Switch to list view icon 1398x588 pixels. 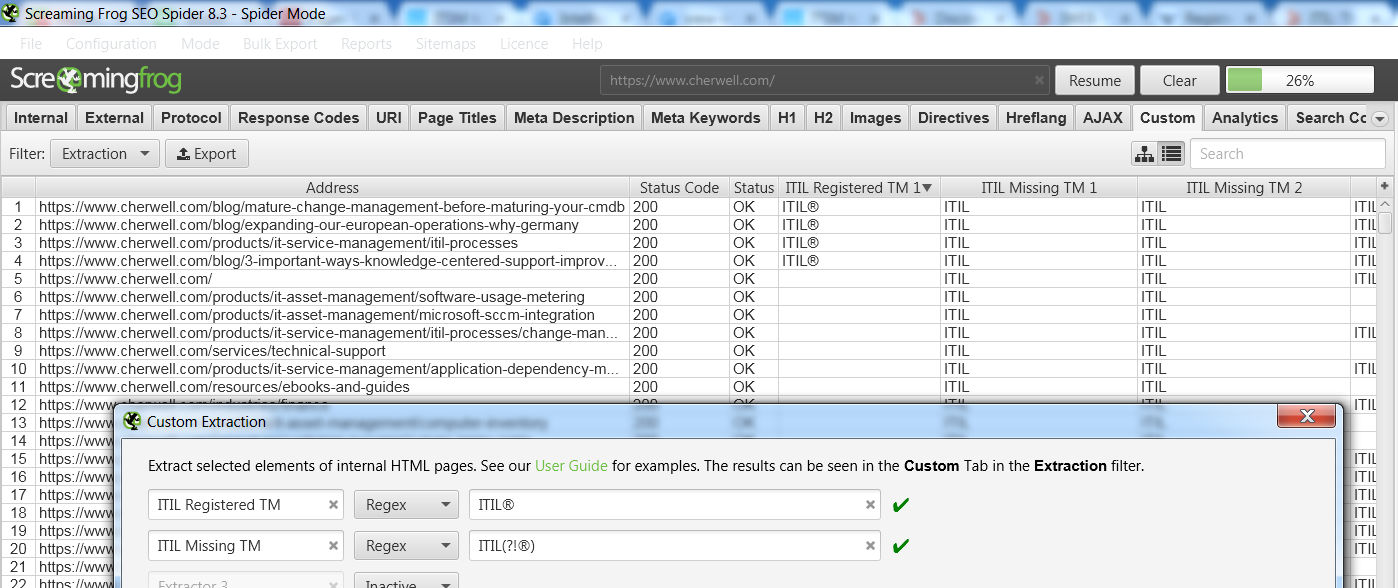pos(1171,154)
